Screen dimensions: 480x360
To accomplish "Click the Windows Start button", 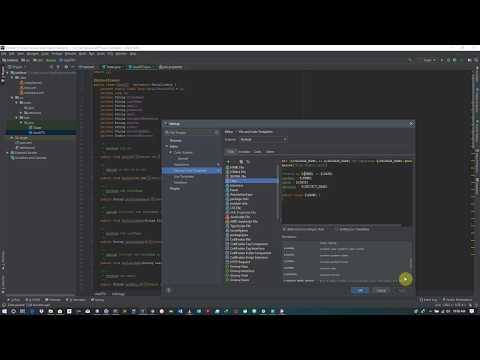I will [4, 311].
